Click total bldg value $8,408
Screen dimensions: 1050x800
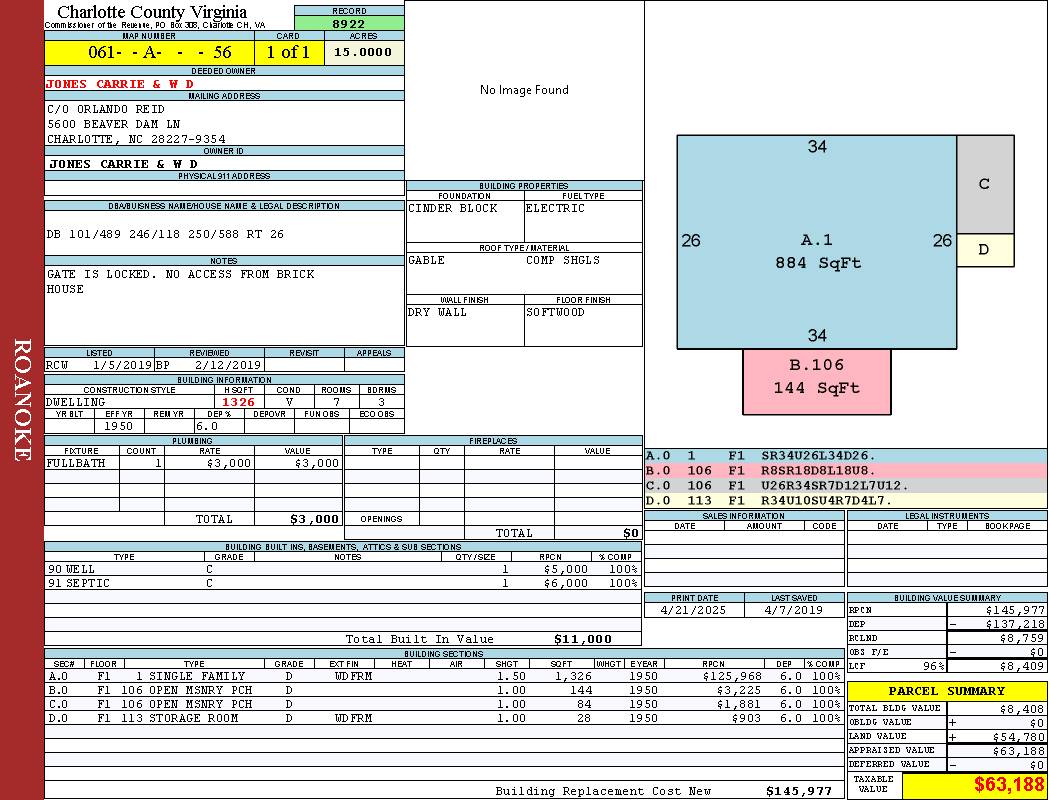(x=1022, y=709)
